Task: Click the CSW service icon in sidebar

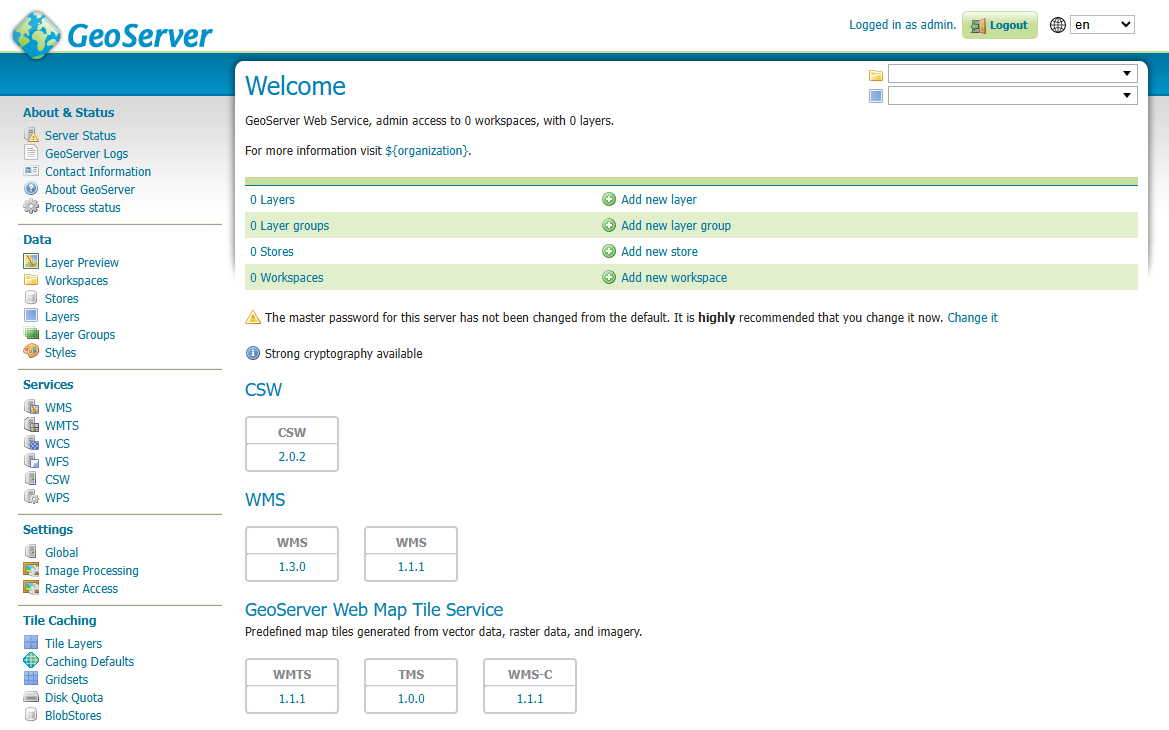Action: click(31, 479)
